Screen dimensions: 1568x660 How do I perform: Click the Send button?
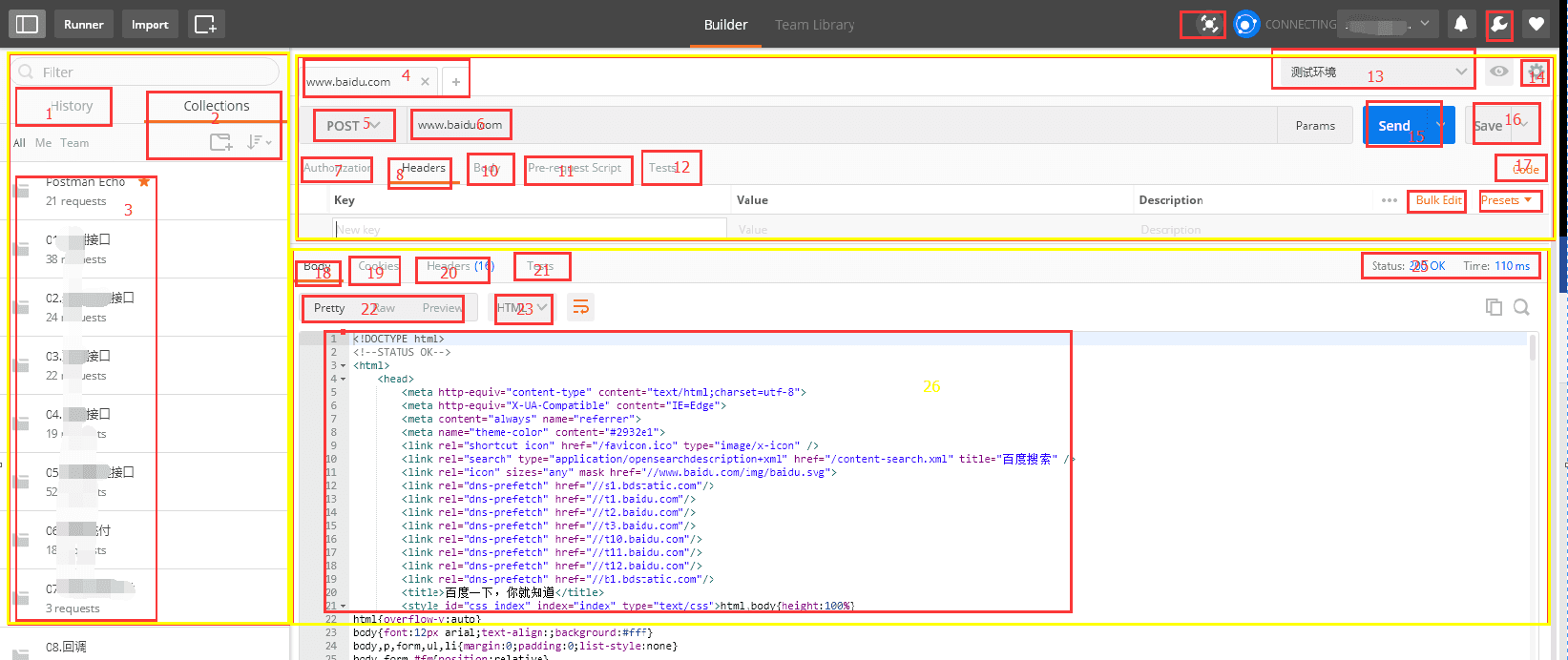point(1394,125)
